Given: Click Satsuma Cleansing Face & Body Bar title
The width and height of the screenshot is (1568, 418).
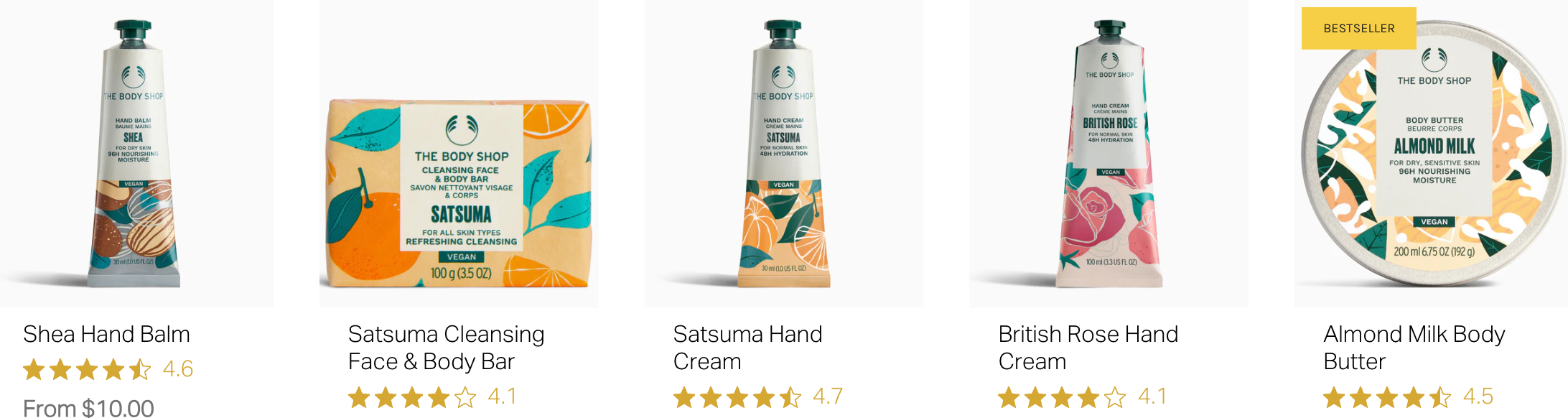Looking at the screenshot, I should [x=446, y=348].
